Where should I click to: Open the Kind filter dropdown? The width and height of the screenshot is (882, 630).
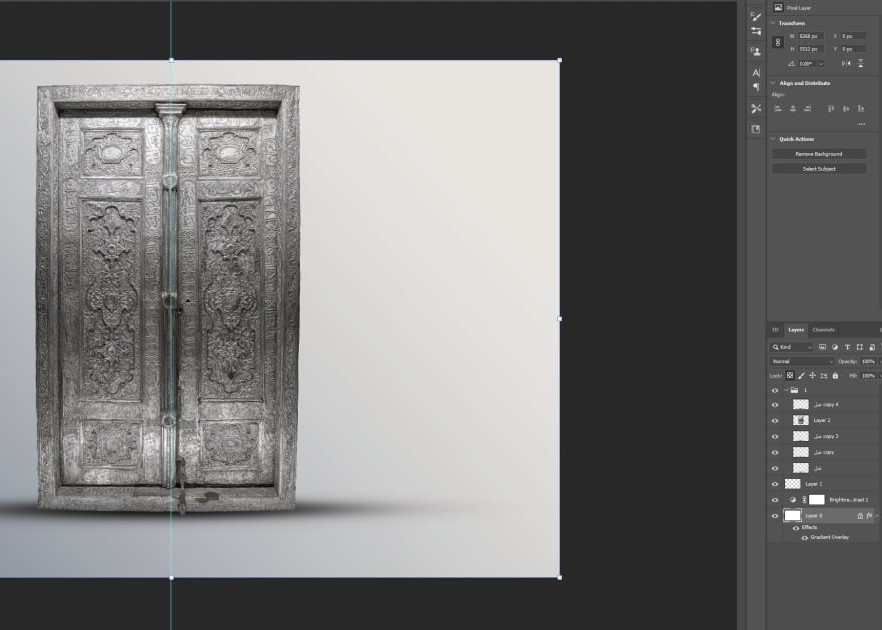[x=798, y=347]
